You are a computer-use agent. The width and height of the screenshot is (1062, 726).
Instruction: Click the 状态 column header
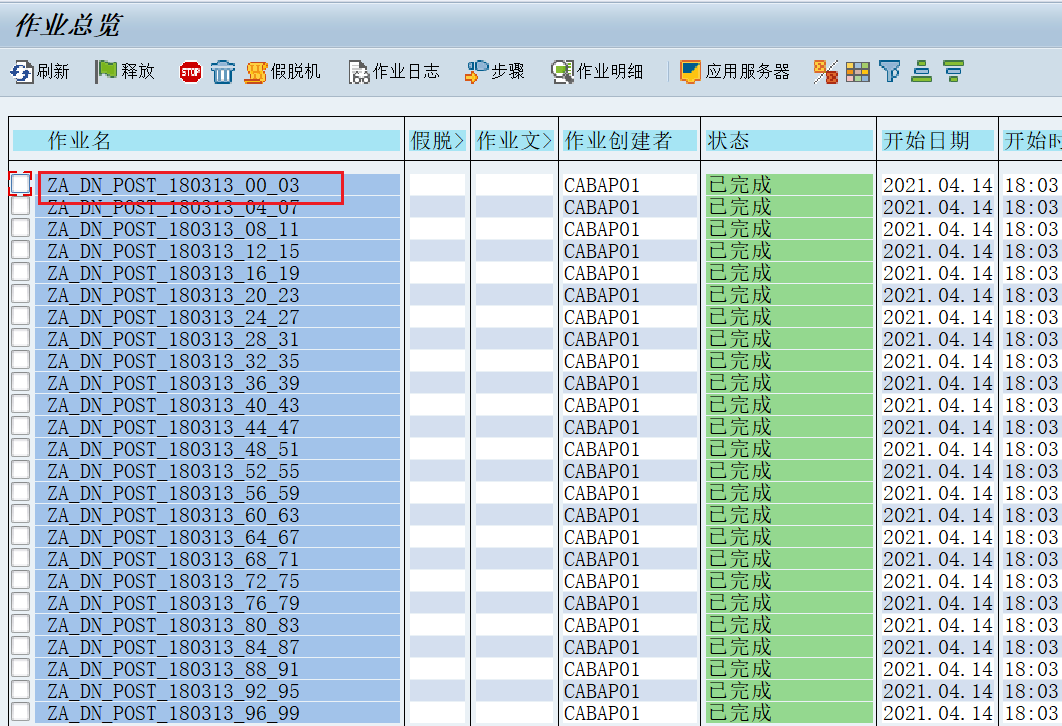789,140
